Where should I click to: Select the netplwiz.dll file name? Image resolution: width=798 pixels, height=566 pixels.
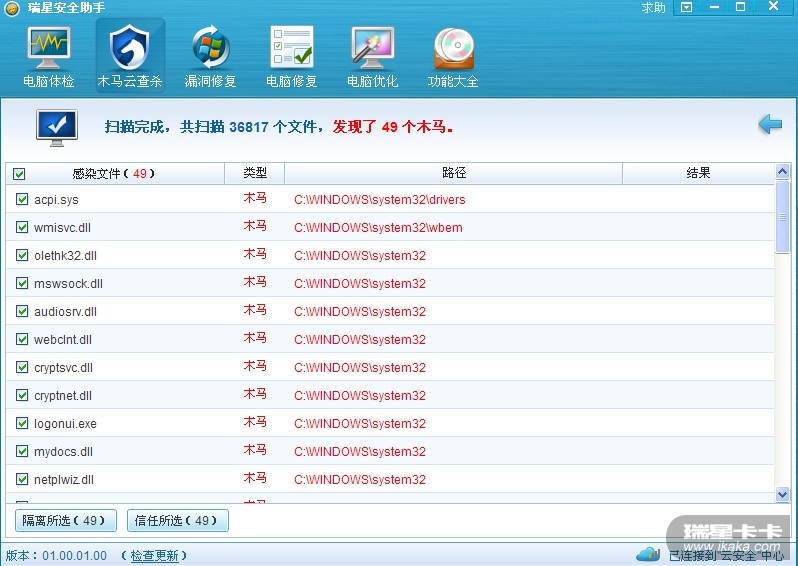tap(64, 479)
